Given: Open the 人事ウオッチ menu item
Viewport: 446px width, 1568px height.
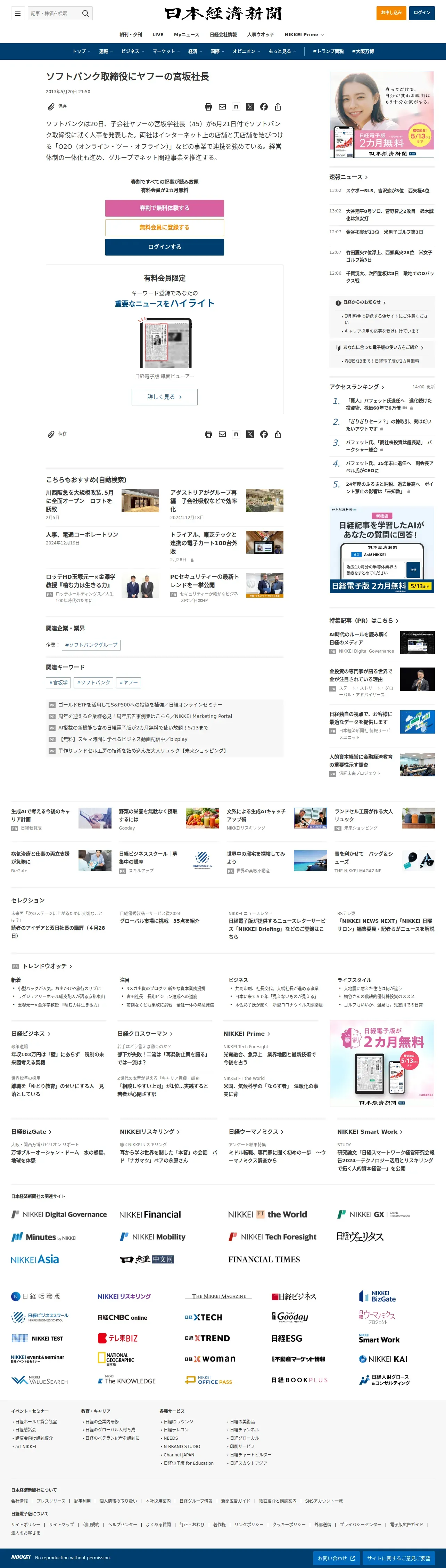Looking at the screenshot, I should pyautogui.click(x=261, y=35).
